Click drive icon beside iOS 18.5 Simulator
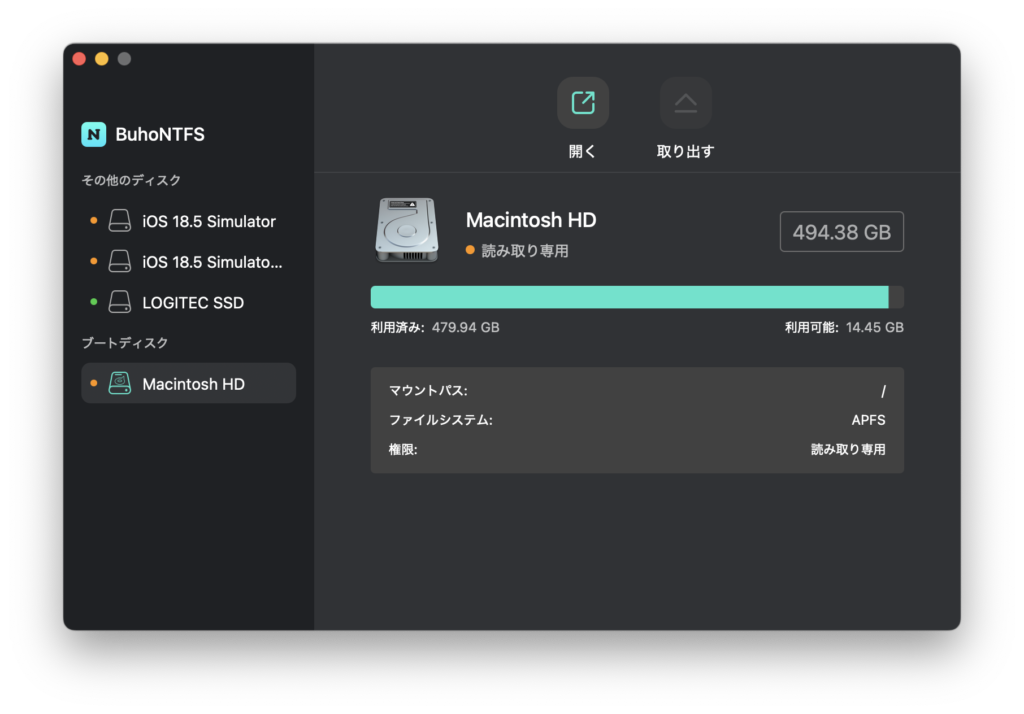 coord(120,221)
